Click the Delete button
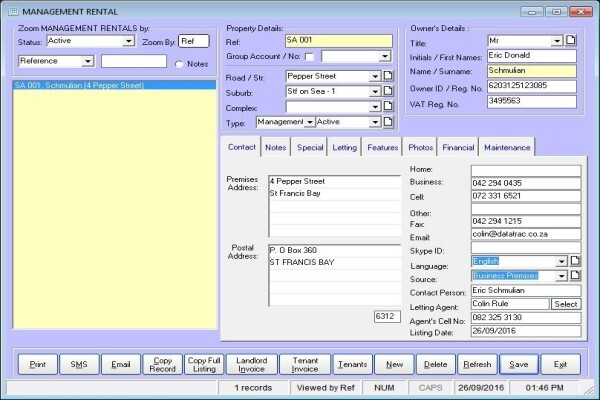 point(435,364)
